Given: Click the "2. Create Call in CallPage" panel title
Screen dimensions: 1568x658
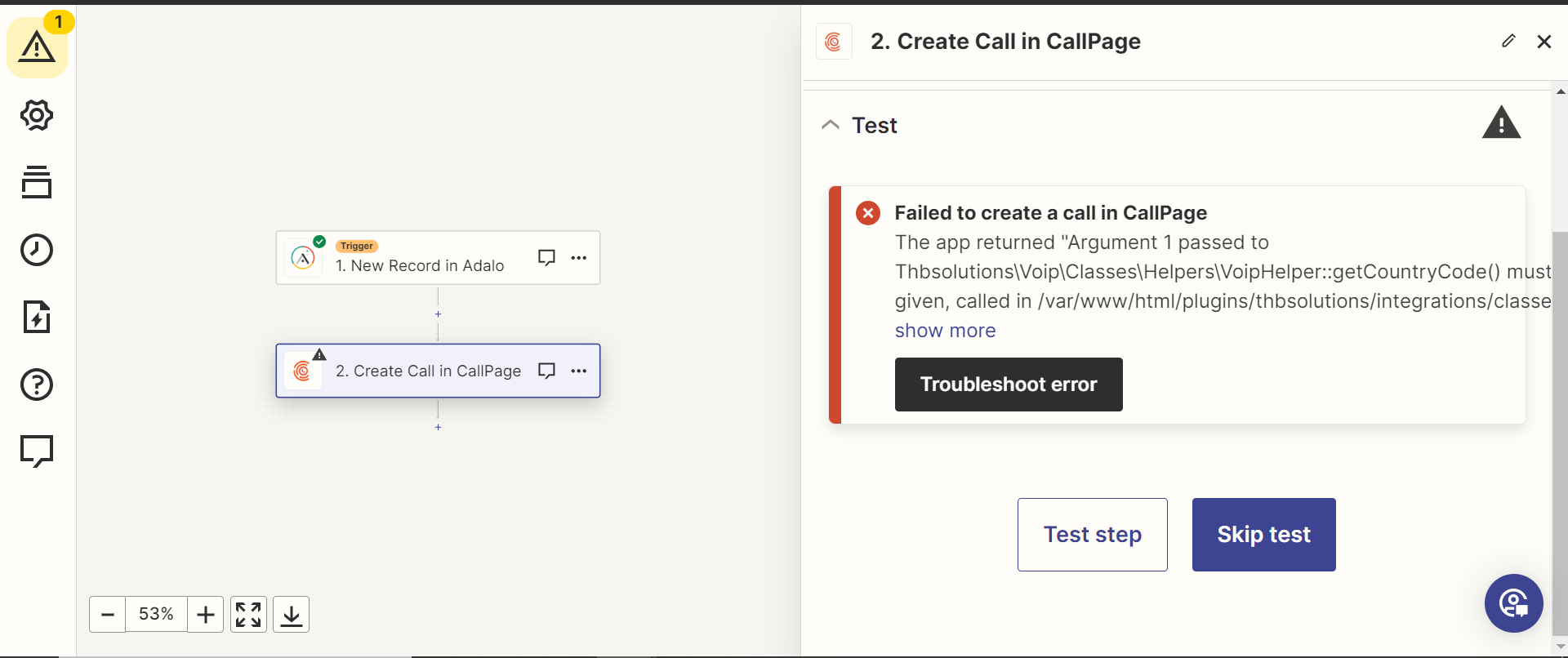Looking at the screenshot, I should [x=1005, y=42].
